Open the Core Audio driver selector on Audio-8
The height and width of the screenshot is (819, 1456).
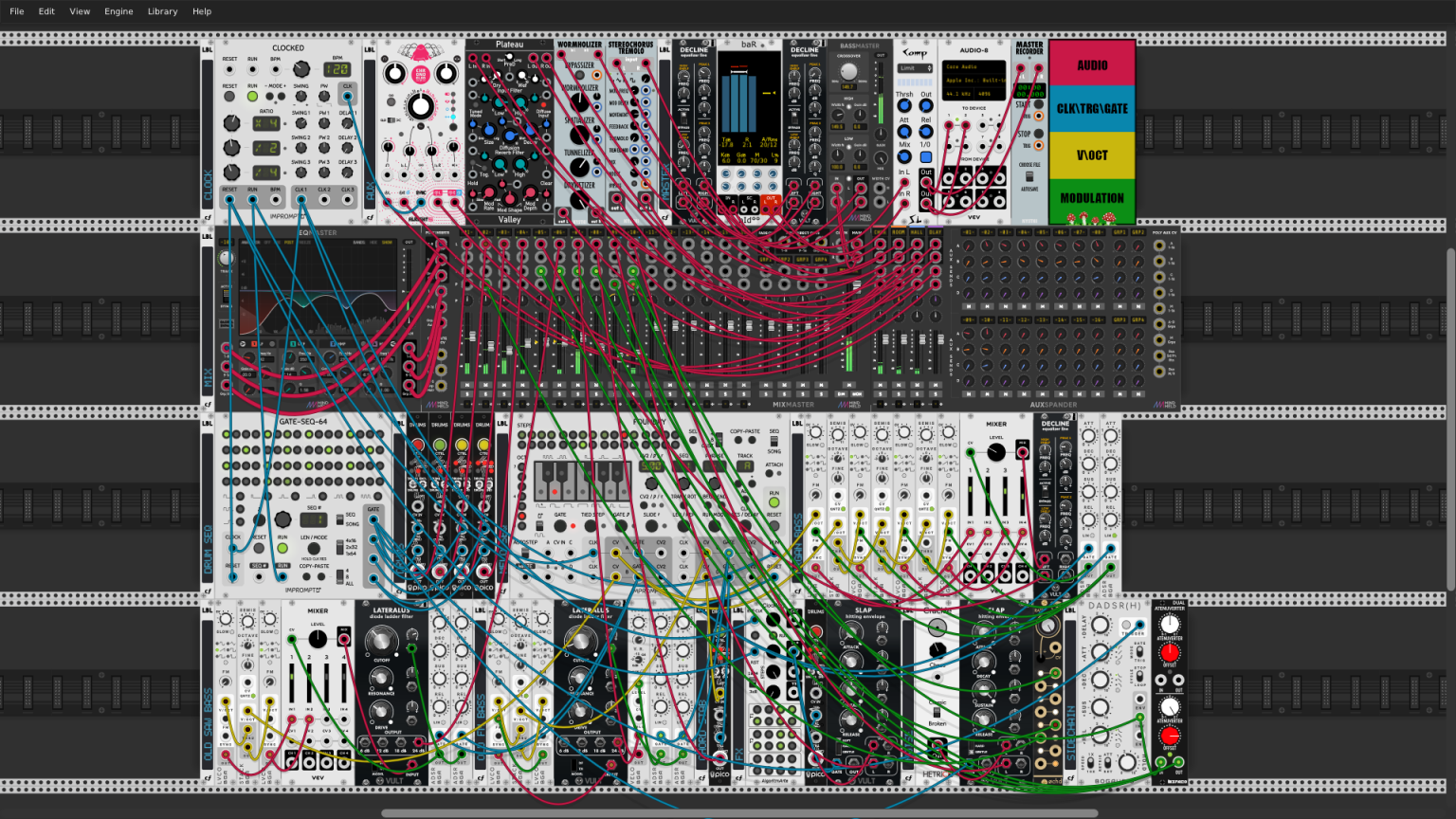[x=974, y=67]
